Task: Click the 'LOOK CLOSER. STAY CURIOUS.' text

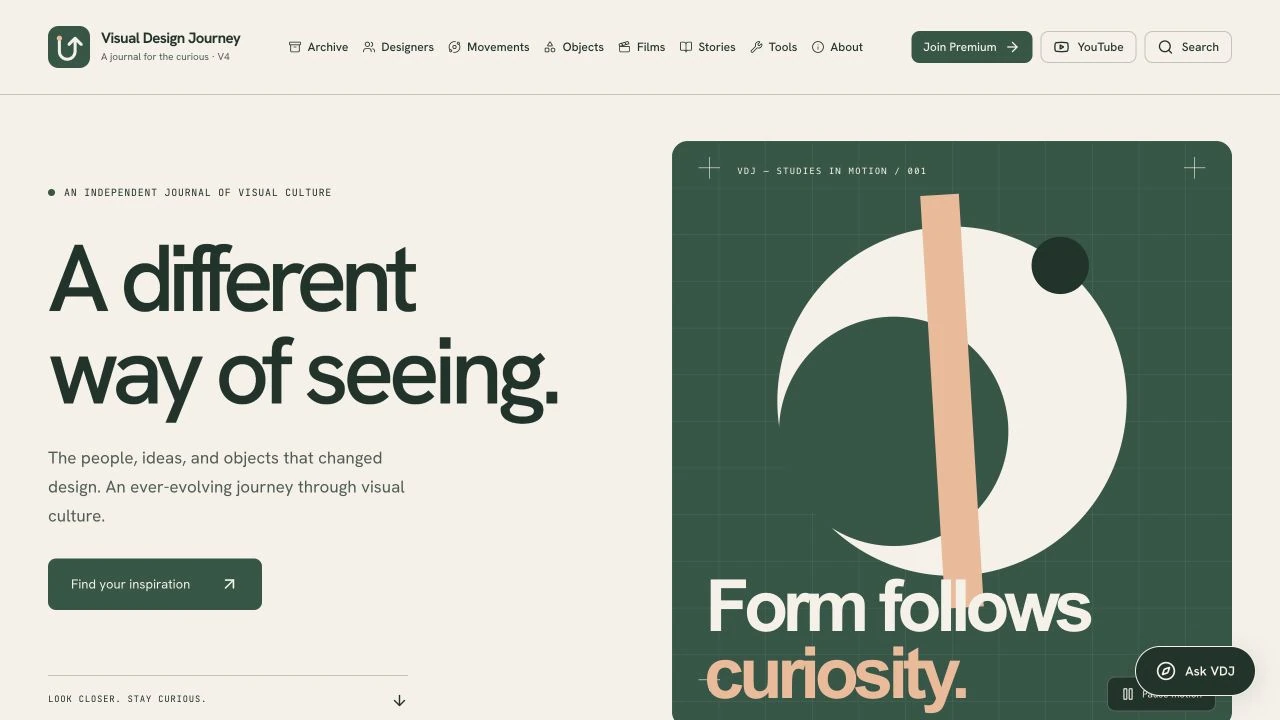Action: (x=127, y=699)
